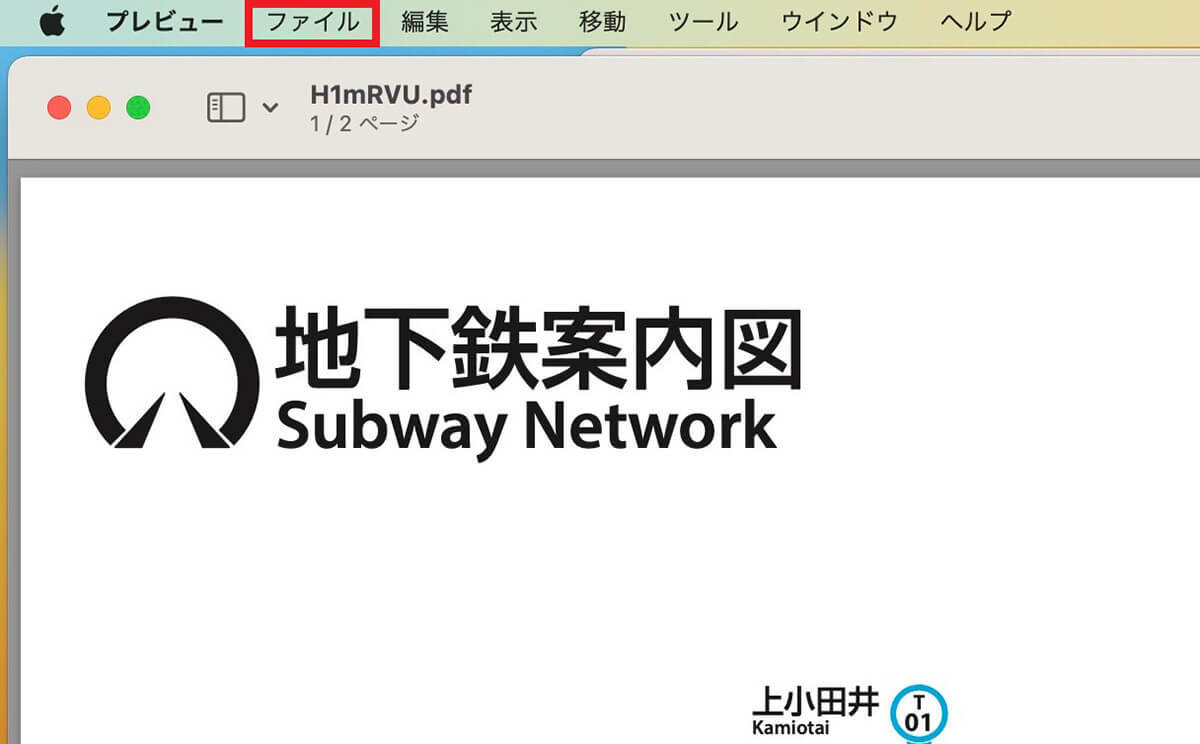Open the プレビュー app menu
1200x744 pixels.
pos(164,21)
